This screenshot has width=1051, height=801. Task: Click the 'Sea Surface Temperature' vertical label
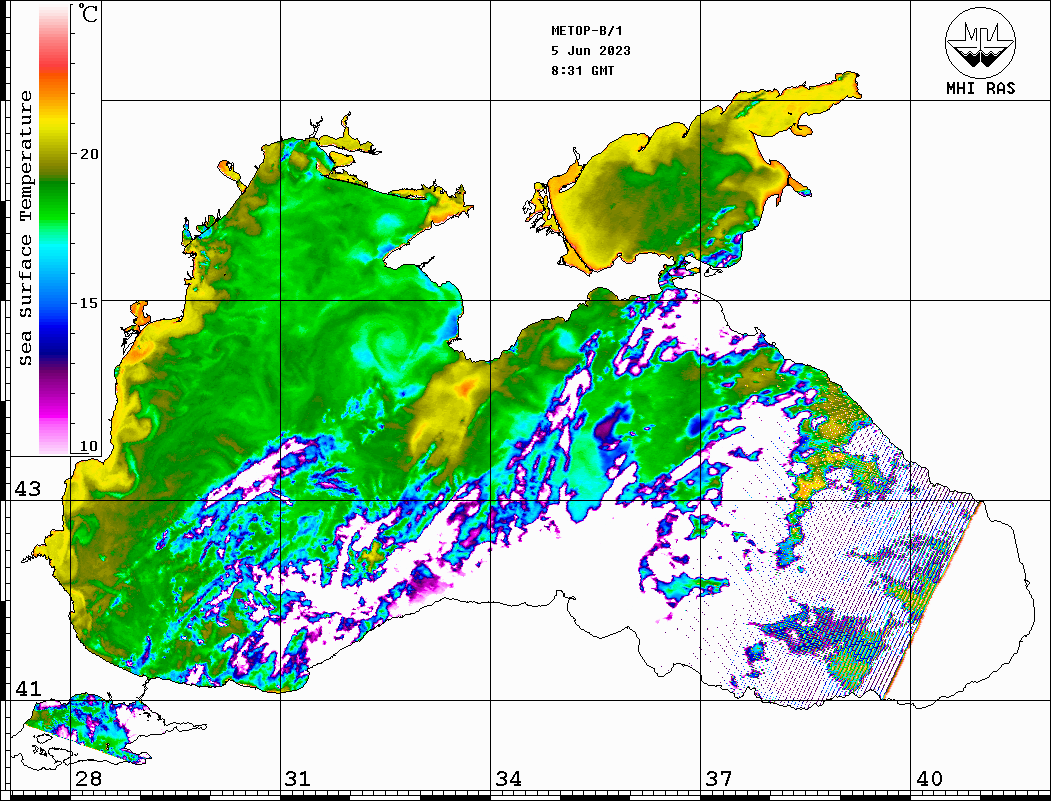point(25,229)
